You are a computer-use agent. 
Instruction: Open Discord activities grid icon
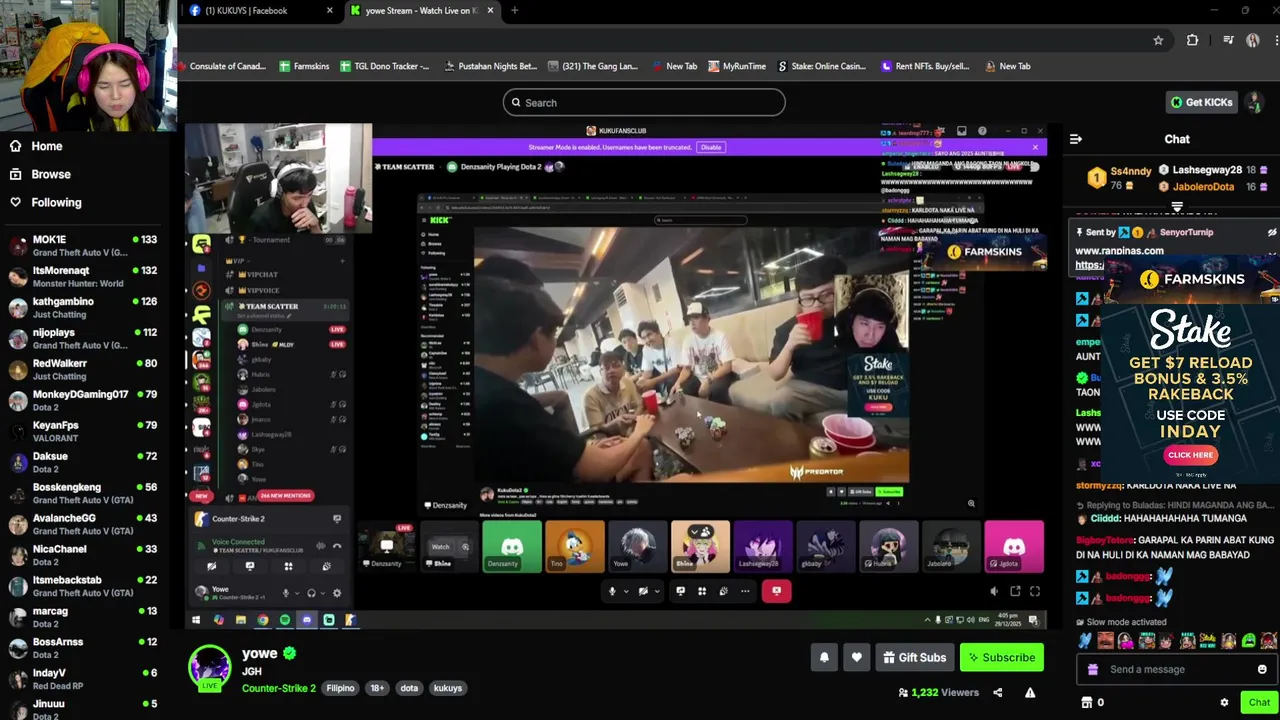pyautogui.click(x=701, y=591)
